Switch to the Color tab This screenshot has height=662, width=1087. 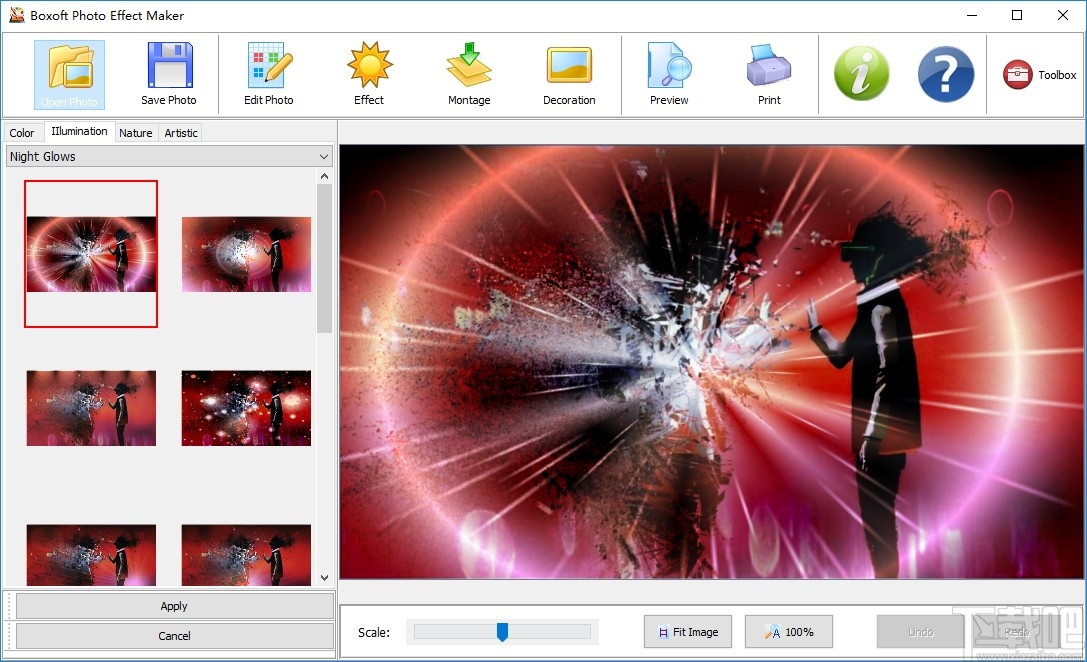[x=21, y=132]
